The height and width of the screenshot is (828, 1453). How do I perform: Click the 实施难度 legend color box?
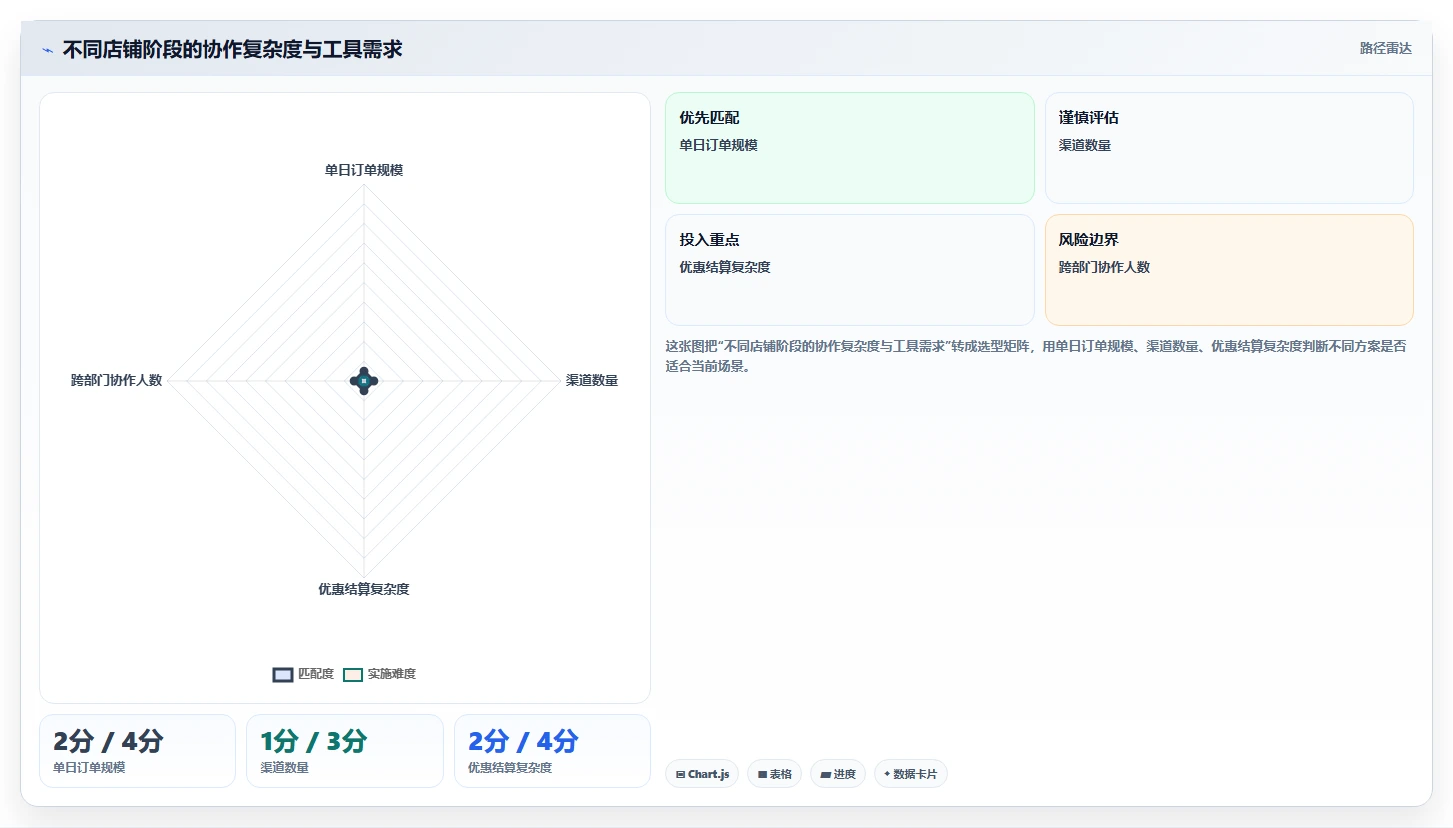[353, 675]
